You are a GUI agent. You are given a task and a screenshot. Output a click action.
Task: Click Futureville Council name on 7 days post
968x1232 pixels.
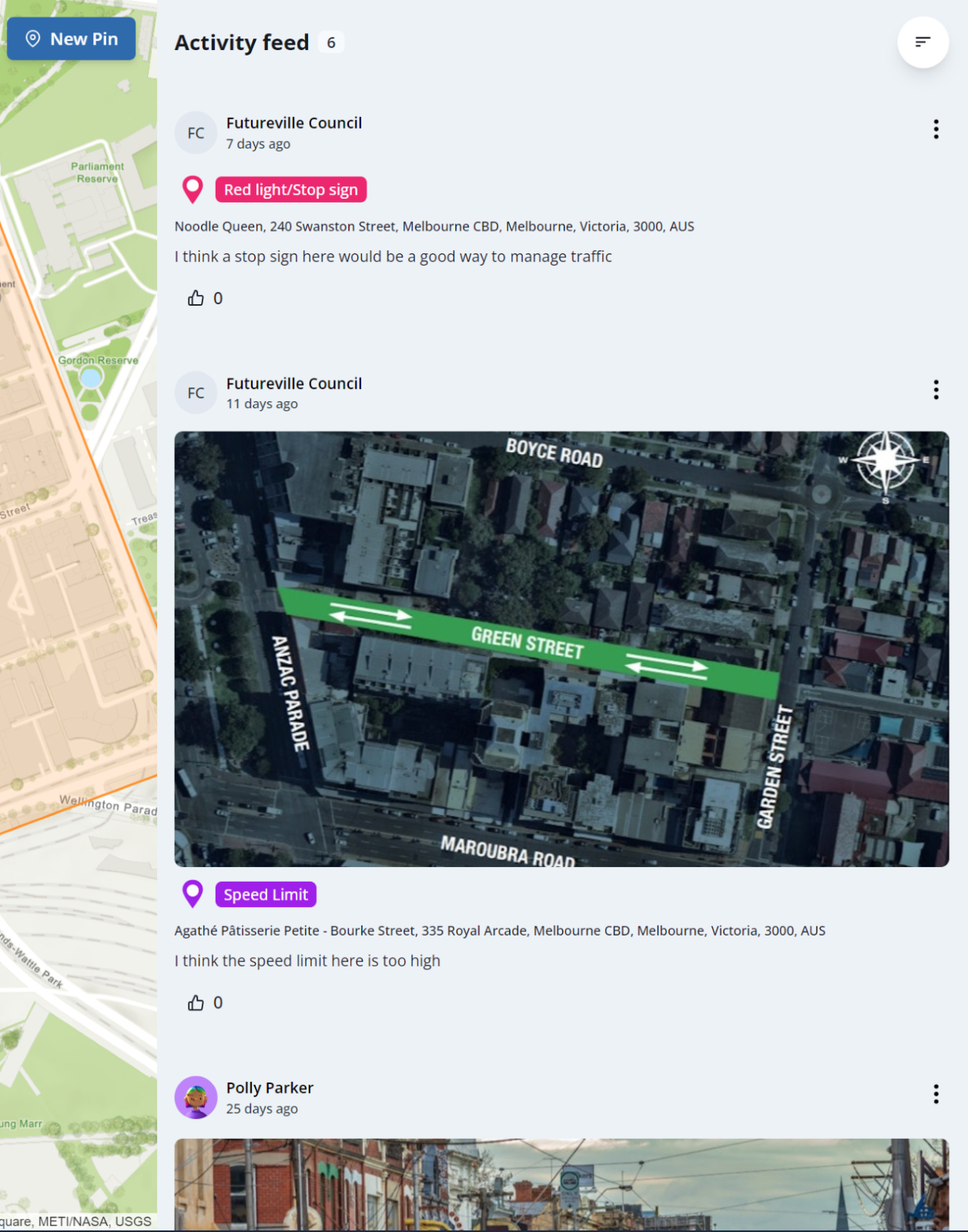294,123
